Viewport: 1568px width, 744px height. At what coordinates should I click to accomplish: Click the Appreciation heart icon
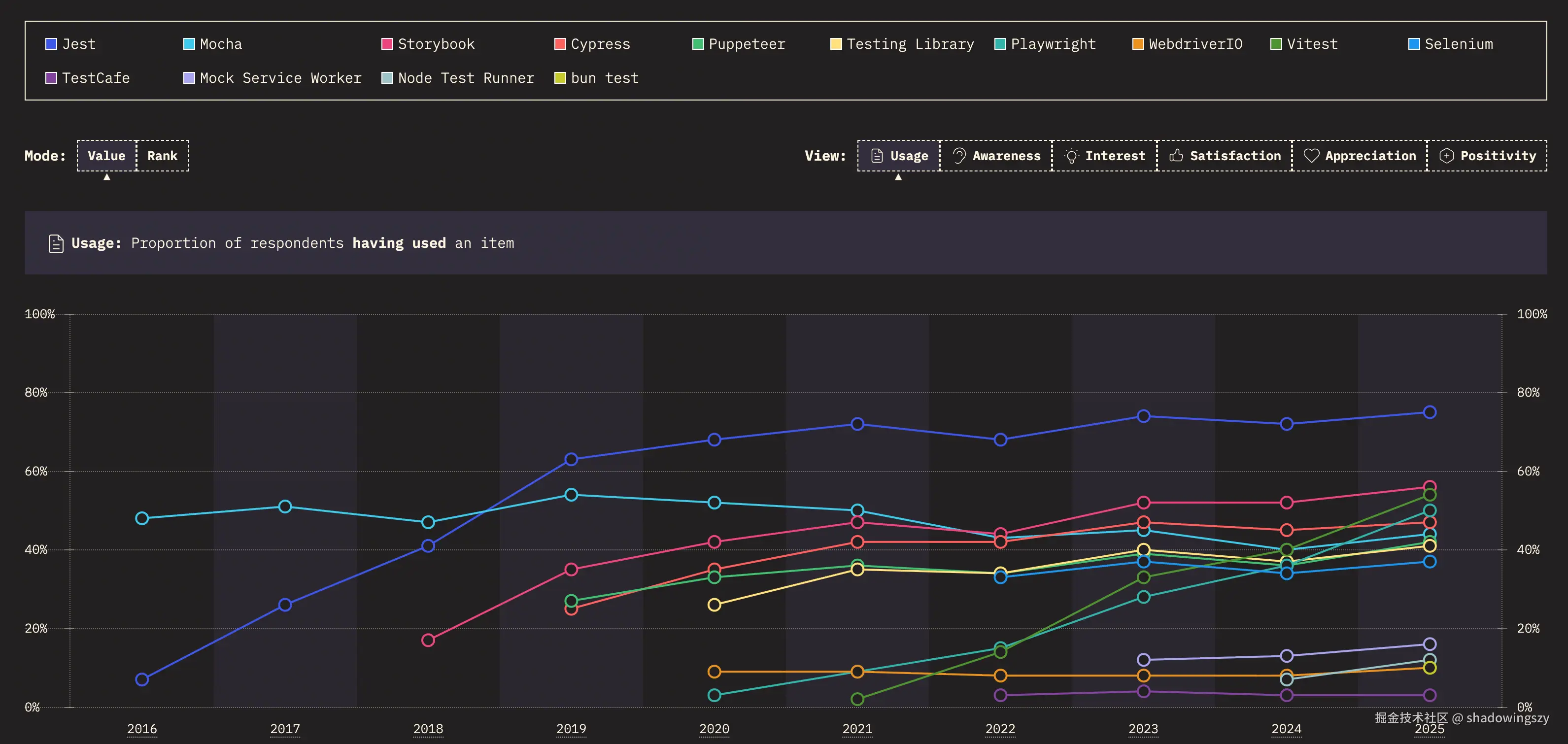coord(1311,156)
